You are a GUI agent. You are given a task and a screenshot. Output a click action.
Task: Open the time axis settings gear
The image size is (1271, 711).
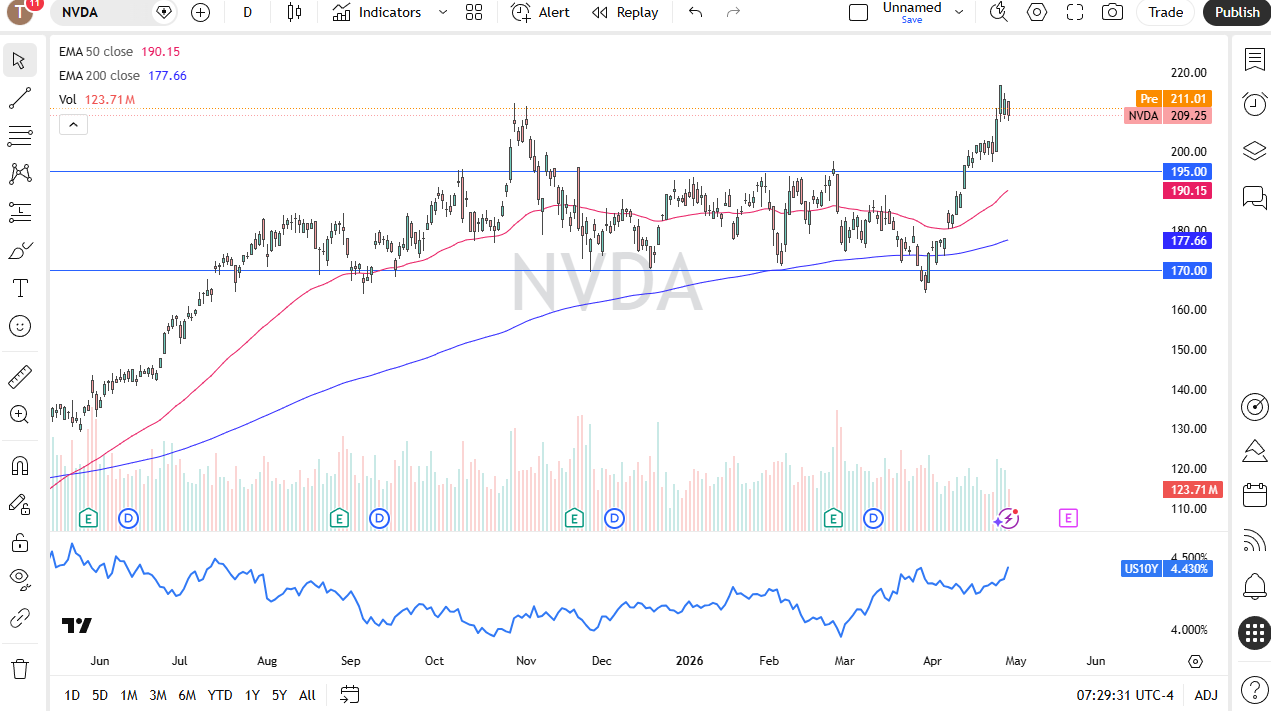[1195, 661]
